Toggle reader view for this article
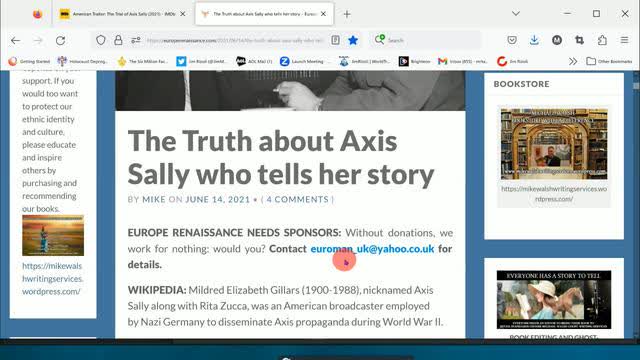This screenshot has width=640, height=360. 335,40
